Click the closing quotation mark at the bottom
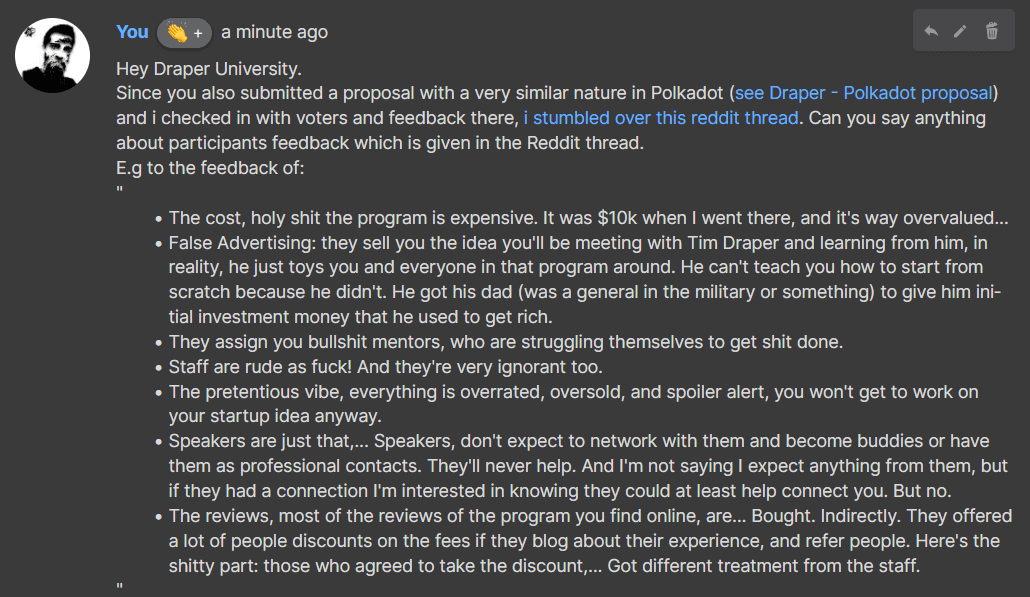 click(x=120, y=586)
